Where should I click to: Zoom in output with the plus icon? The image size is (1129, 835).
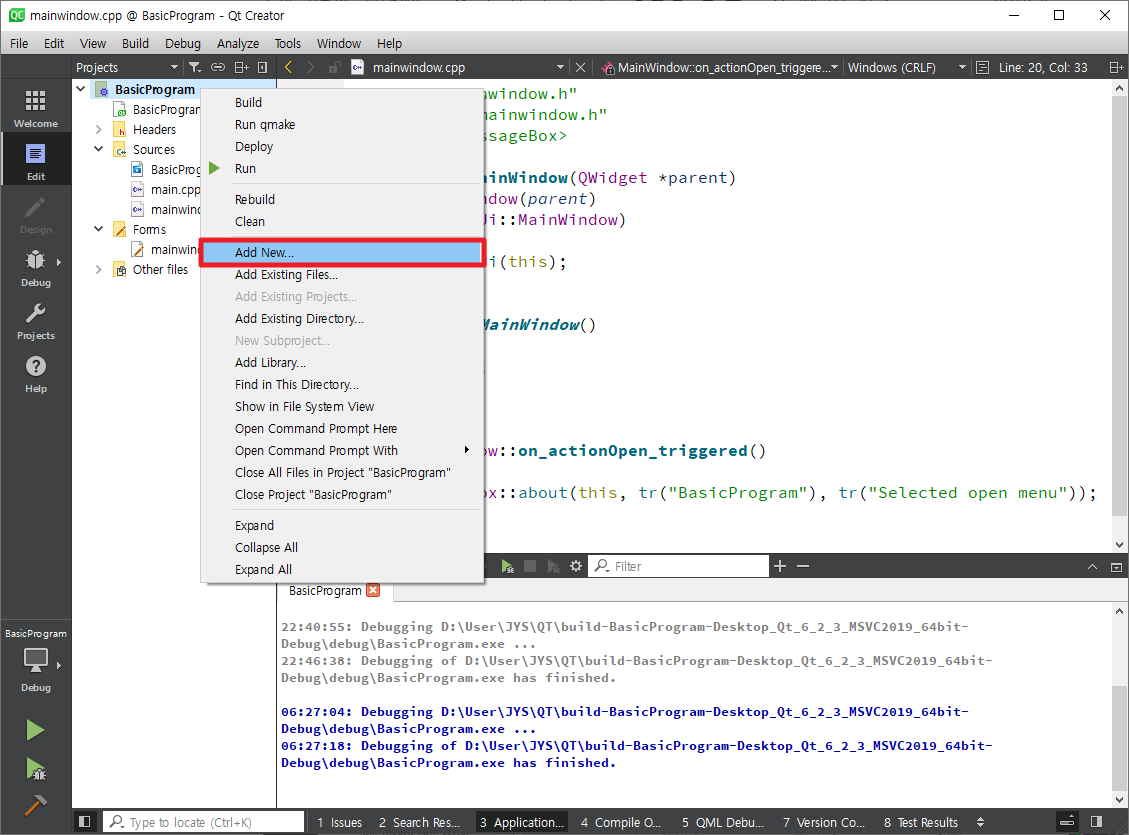click(780, 567)
